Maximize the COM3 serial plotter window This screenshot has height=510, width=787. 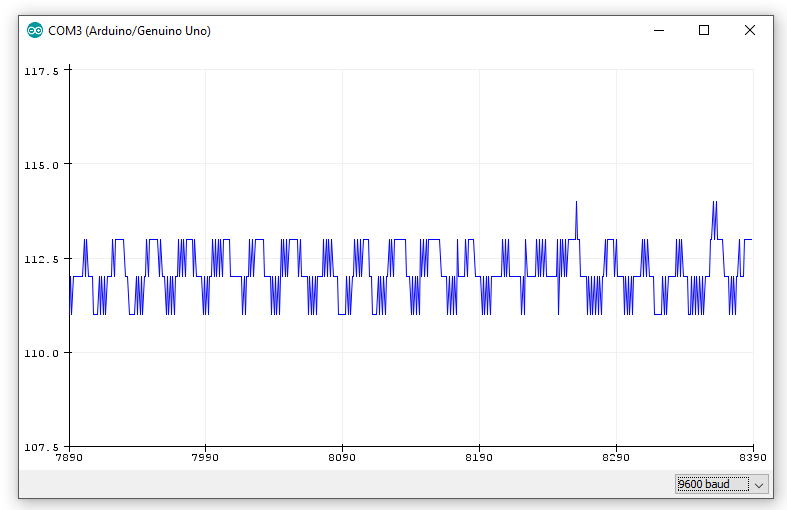click(704, 31)
